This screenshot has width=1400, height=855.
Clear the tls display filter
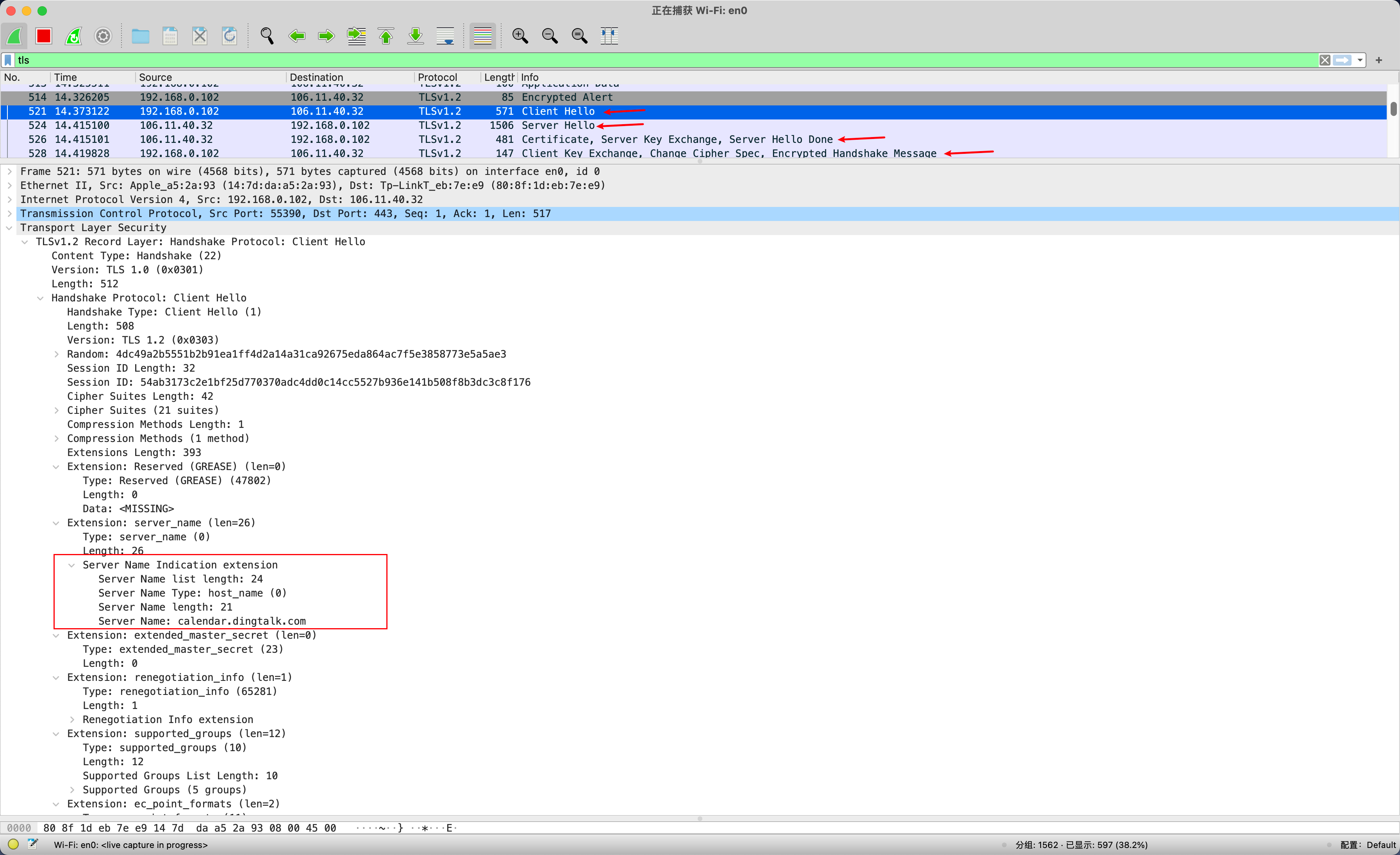[1325, 60]
